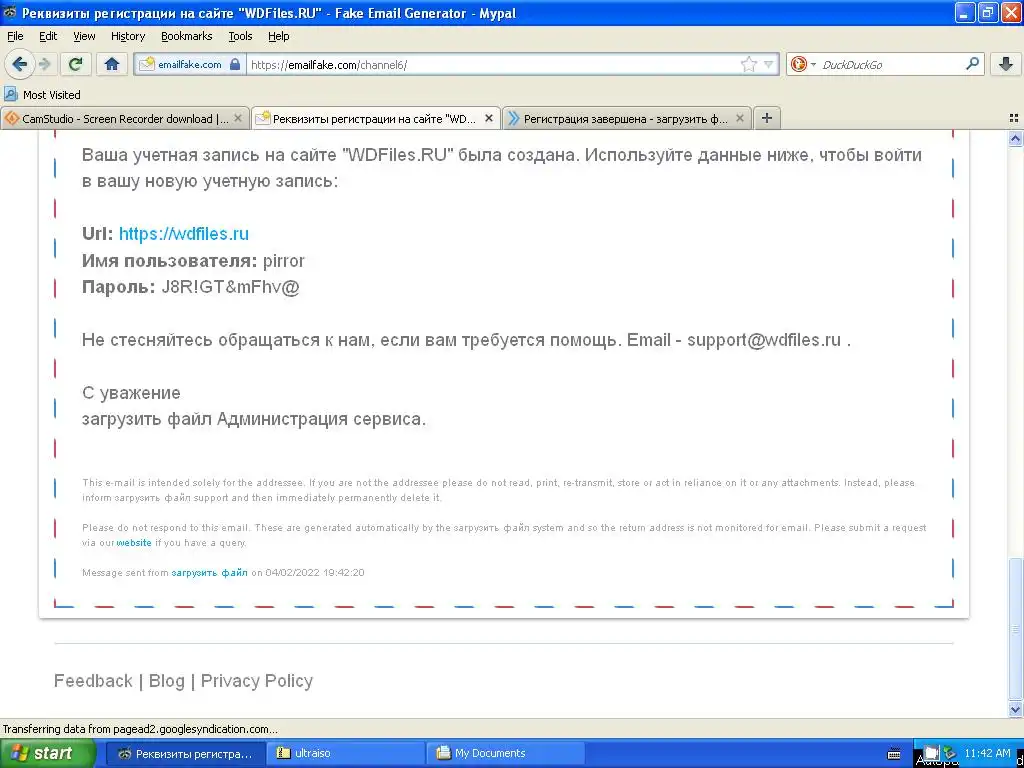1024x768 pixels.
Task: Open the Privacy Policy link
Action: tap(257, 680)
